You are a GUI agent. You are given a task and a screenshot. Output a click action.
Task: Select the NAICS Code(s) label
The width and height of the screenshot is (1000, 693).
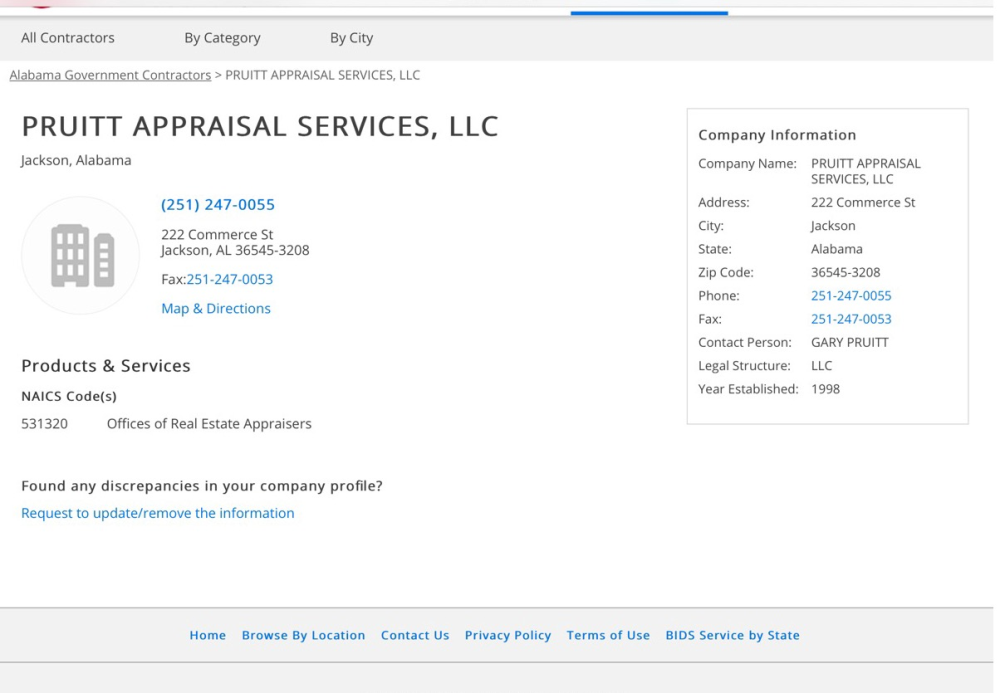[x=69, y=396]
